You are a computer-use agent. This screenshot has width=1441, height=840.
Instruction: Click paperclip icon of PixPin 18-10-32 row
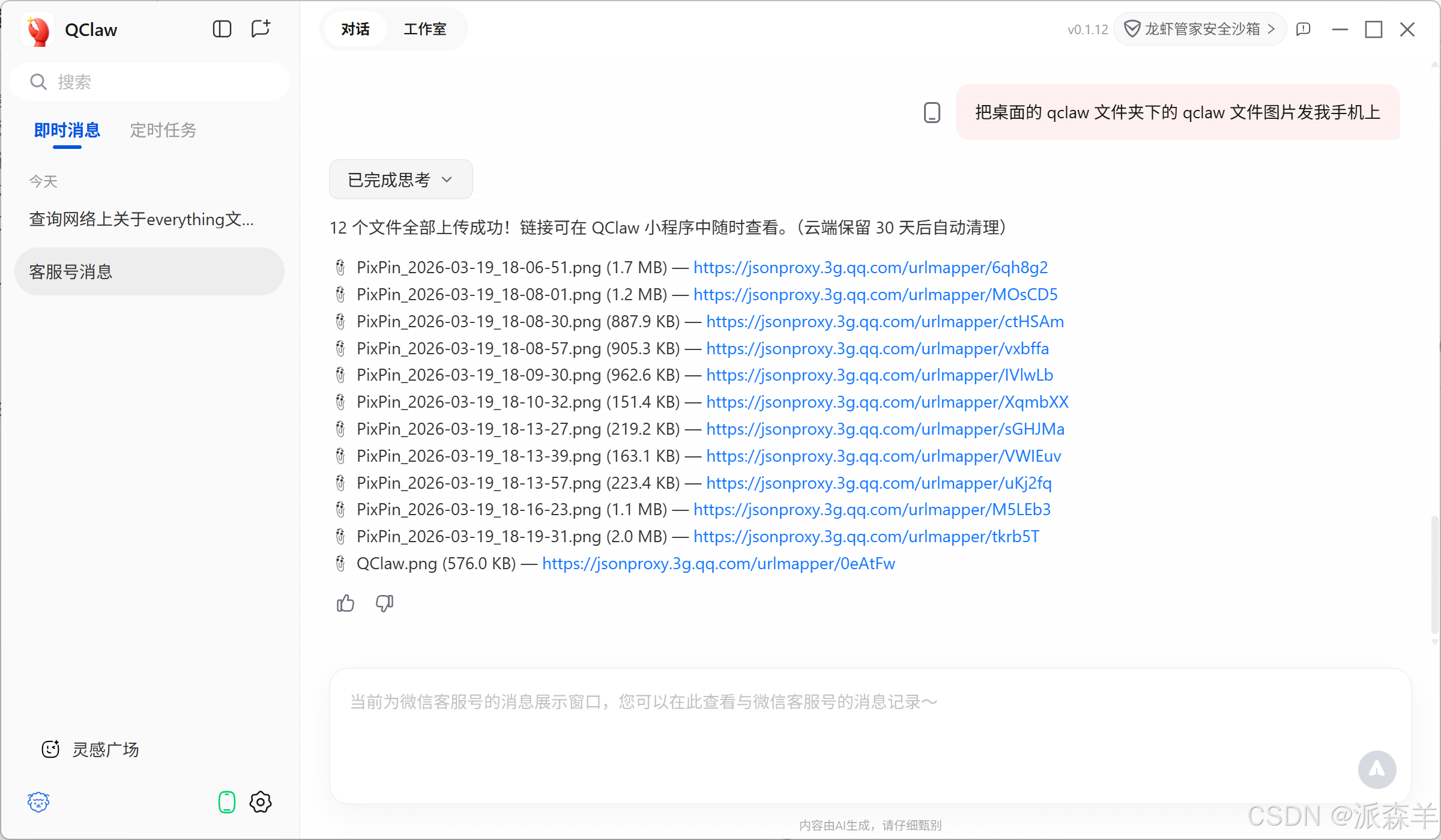click(x=340, y=402)
